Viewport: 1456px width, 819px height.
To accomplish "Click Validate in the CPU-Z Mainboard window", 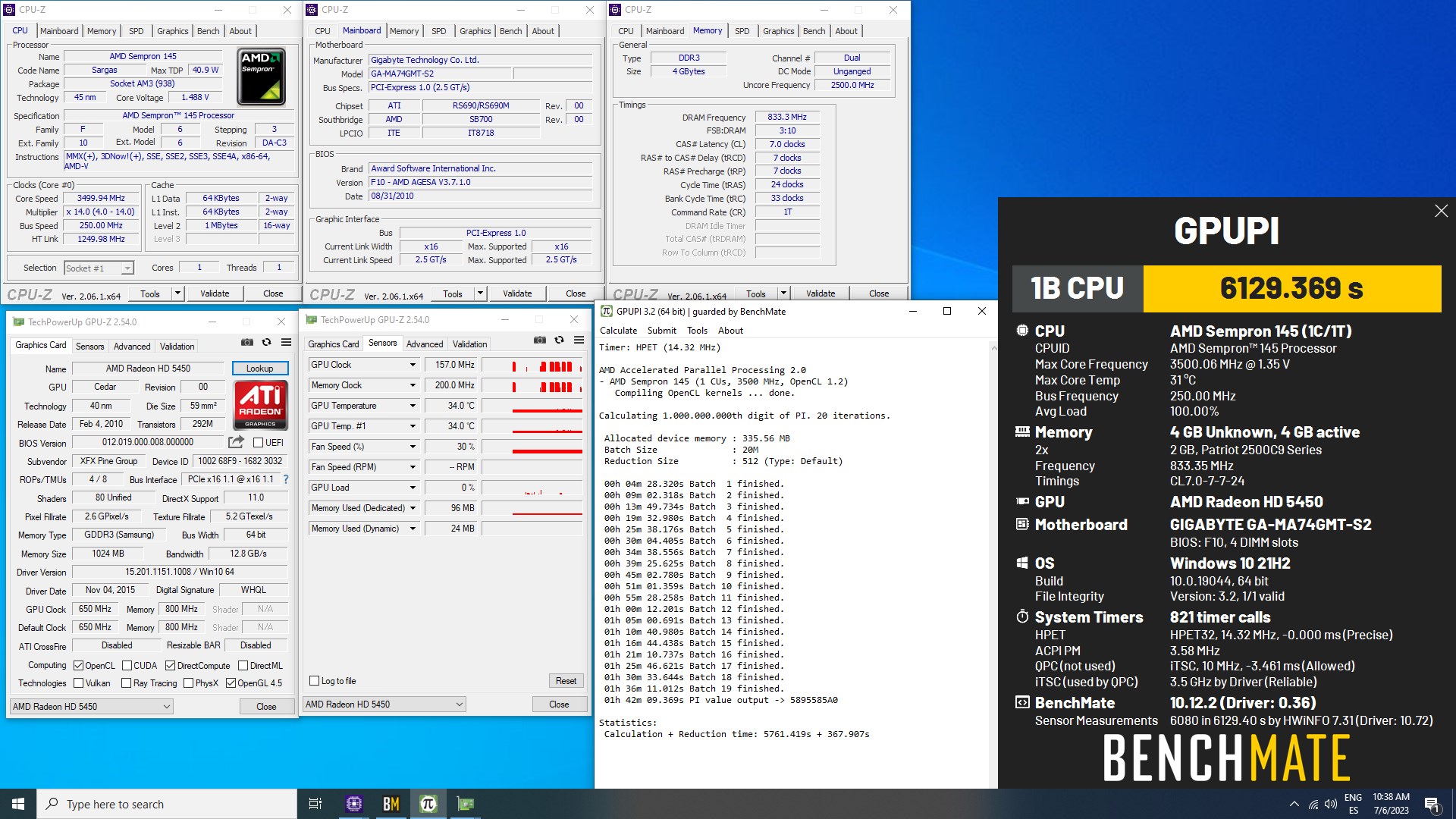I will [x=517, y=293].
